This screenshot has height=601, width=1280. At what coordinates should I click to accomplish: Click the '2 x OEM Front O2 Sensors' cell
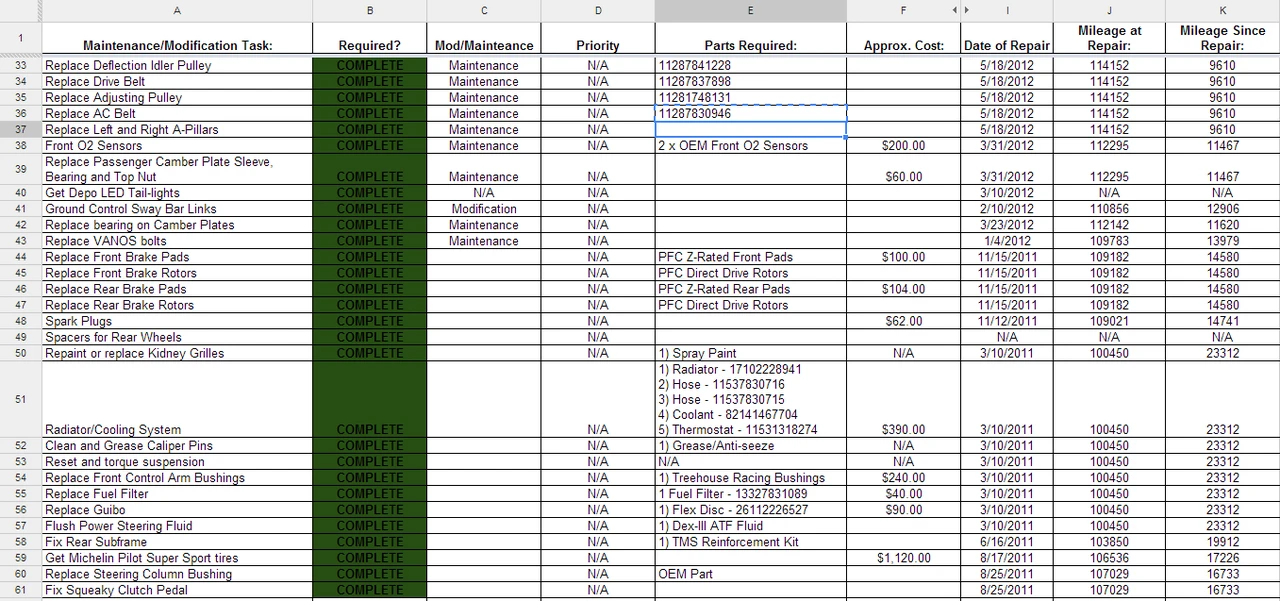click(751, 145)
